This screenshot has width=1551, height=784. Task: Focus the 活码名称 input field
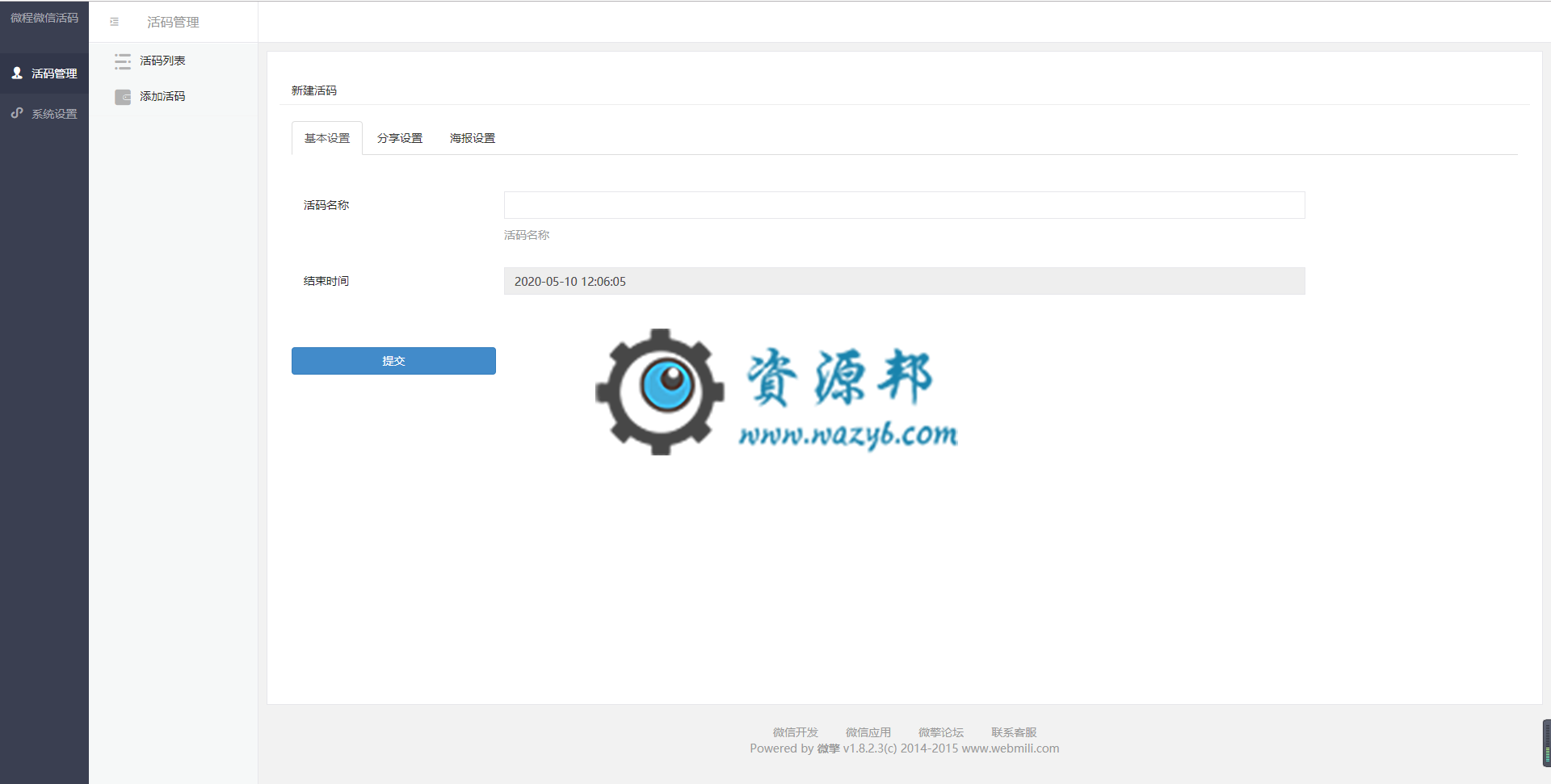[904, 205]
